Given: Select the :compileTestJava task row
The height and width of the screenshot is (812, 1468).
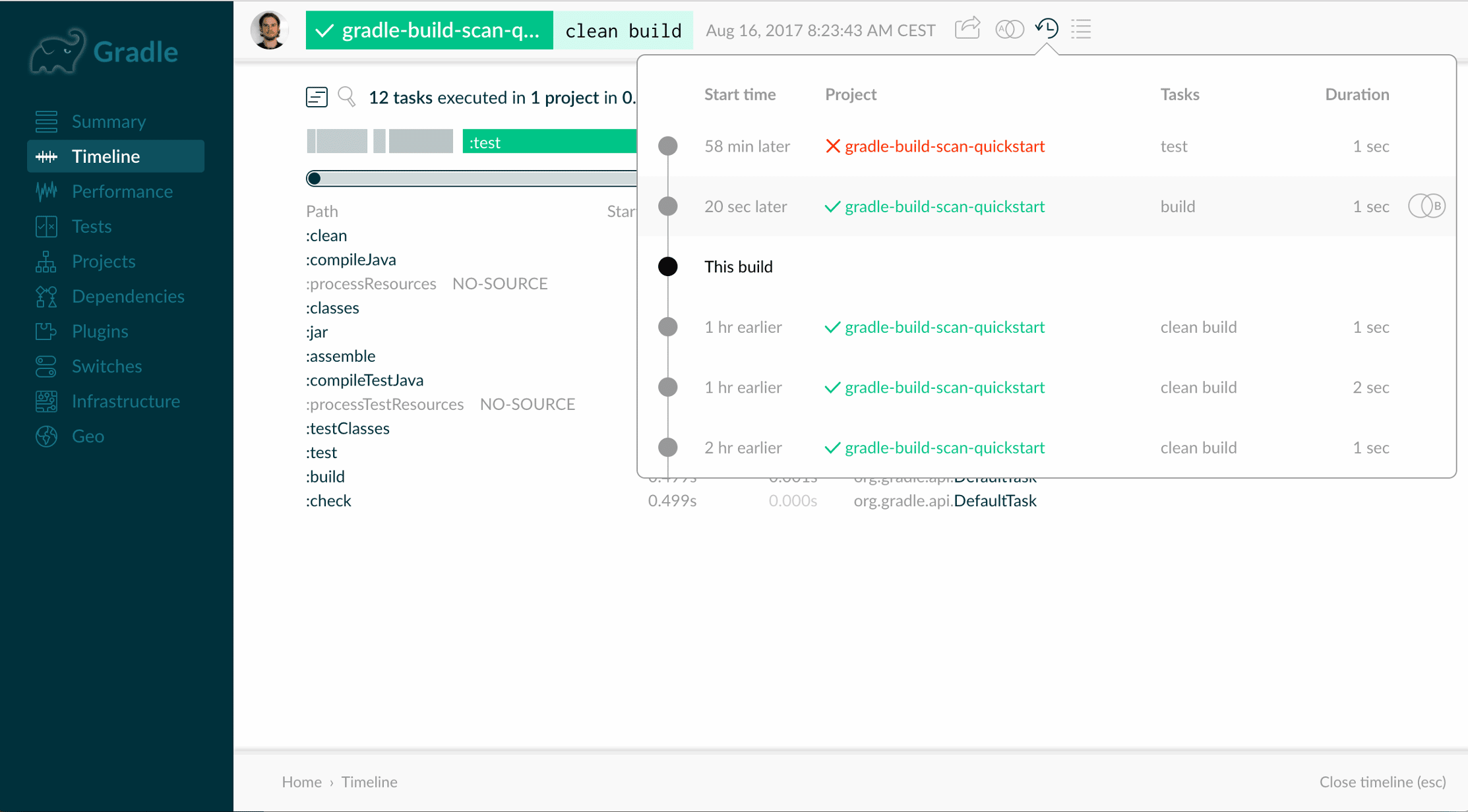Looking at the screenshot, I should point(365,380).
